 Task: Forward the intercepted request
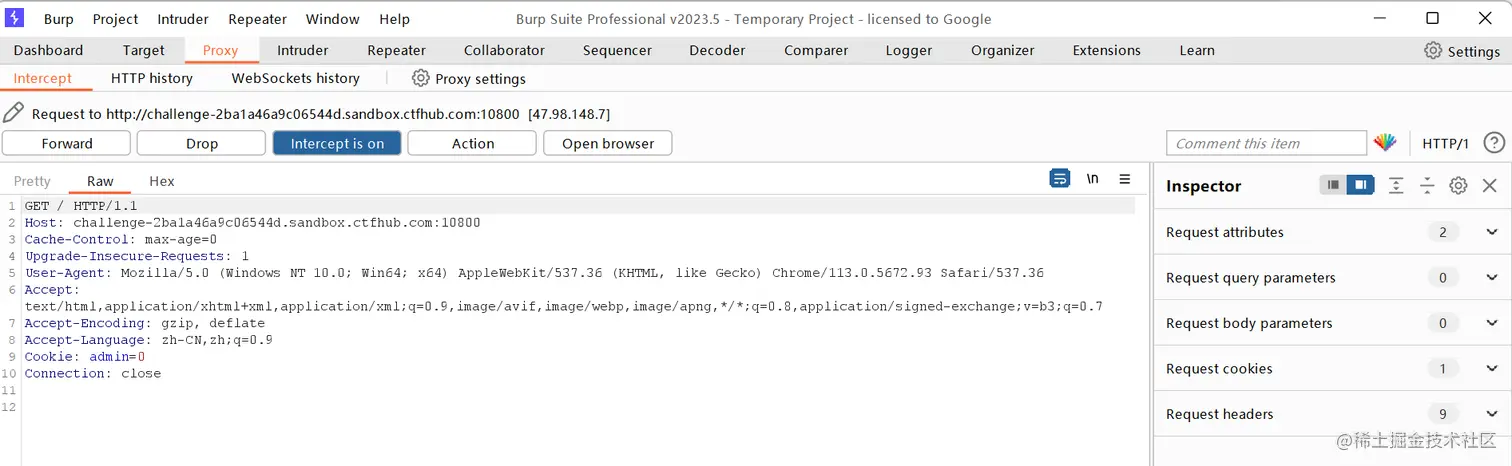coord(67,143)
